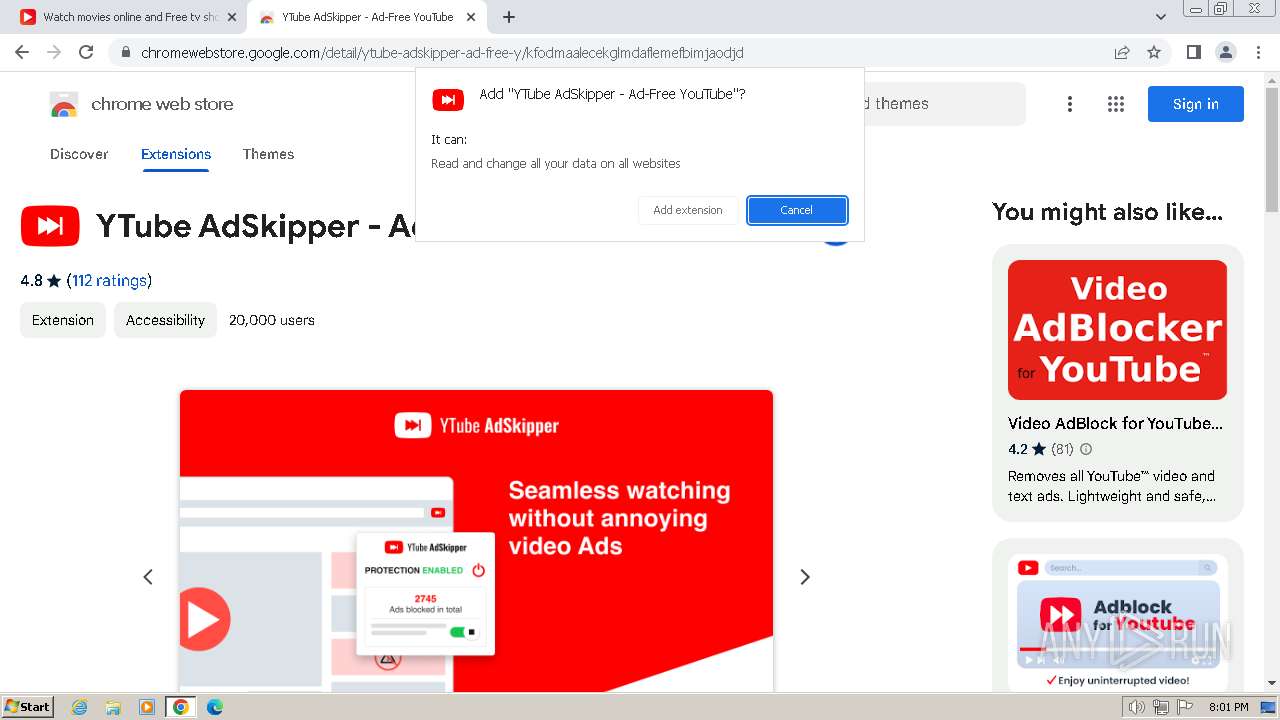Close the 'Watch movies online' tab
Screen dimensions: 1280x720
pos(232,17)
